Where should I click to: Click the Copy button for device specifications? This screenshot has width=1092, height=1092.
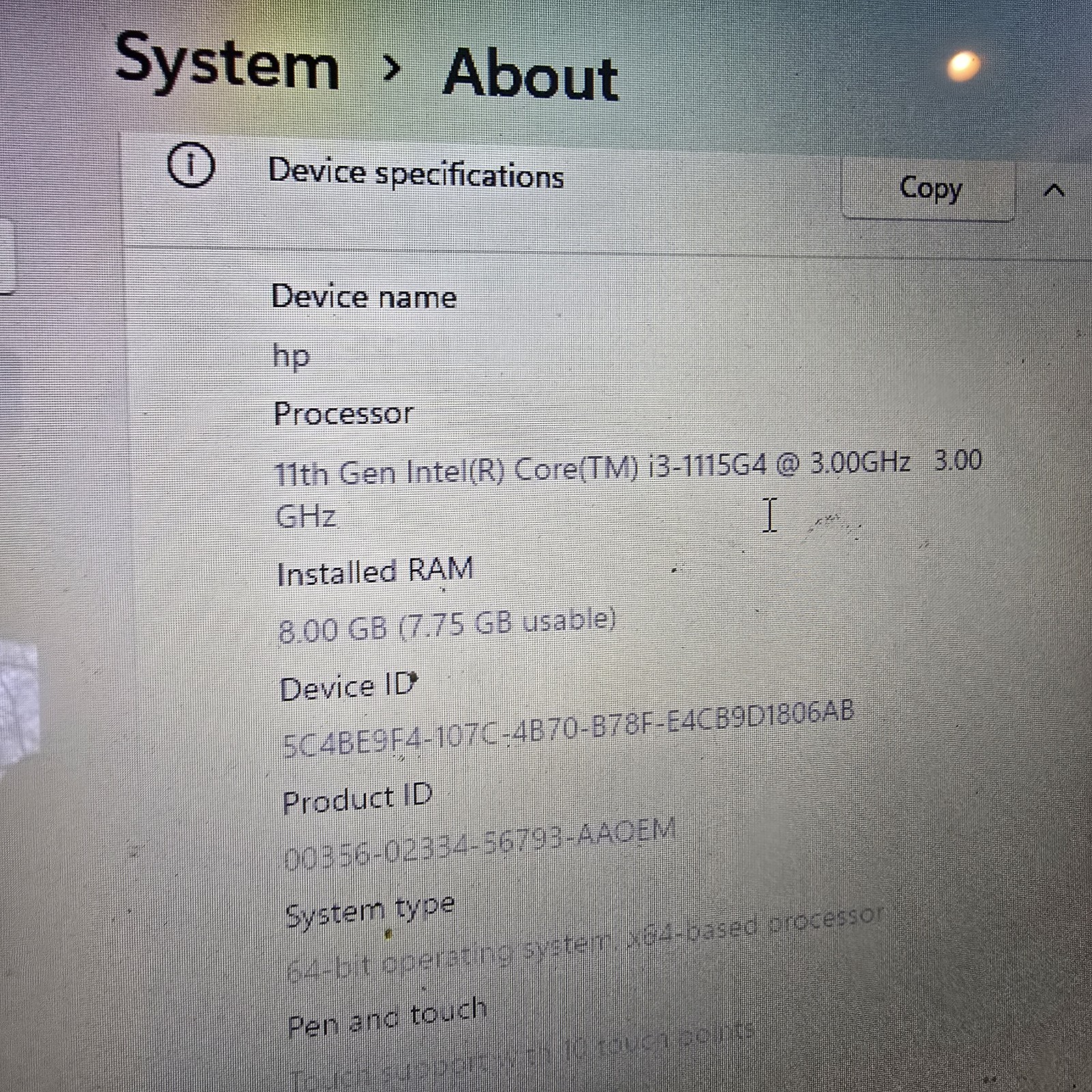(x=929, y=189)
